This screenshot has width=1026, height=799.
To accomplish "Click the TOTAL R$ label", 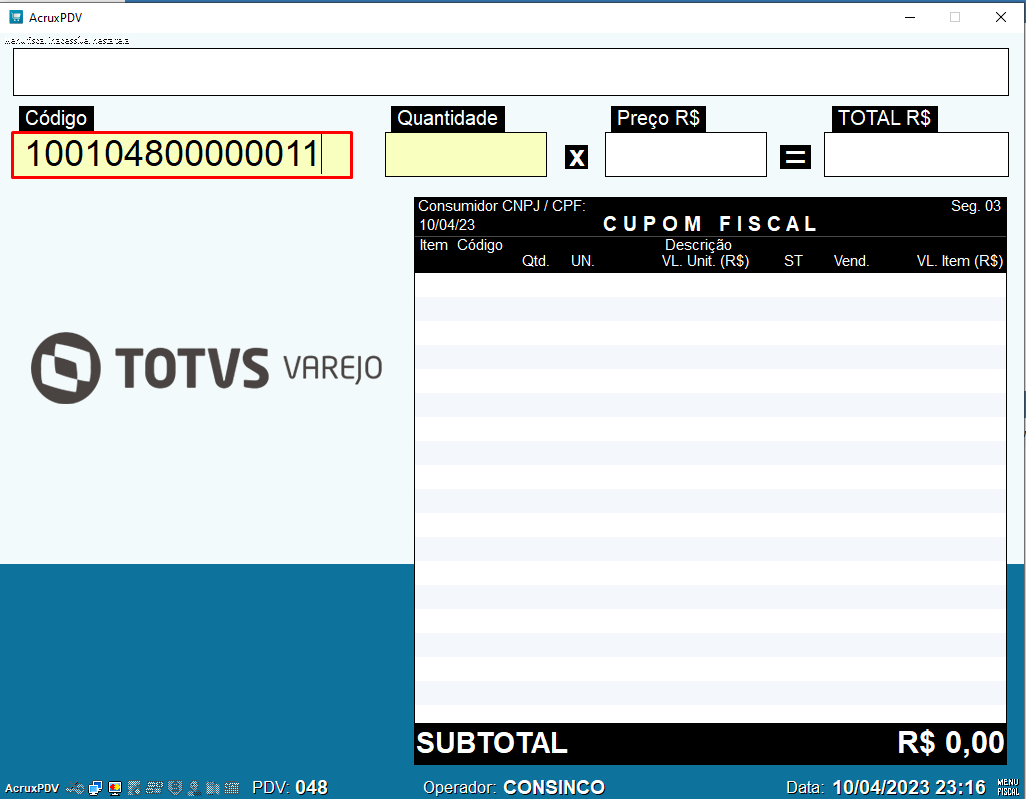I will (884, 118).
